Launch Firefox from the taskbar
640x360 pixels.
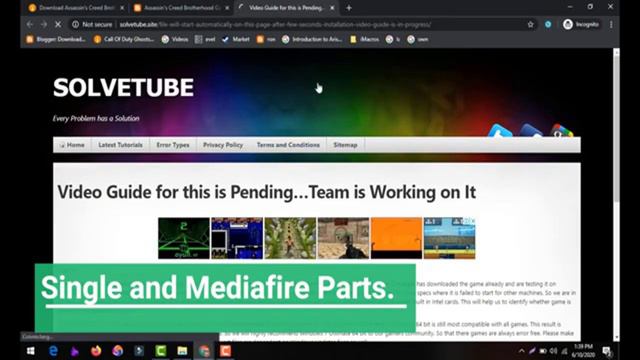[x=96, y=351]
